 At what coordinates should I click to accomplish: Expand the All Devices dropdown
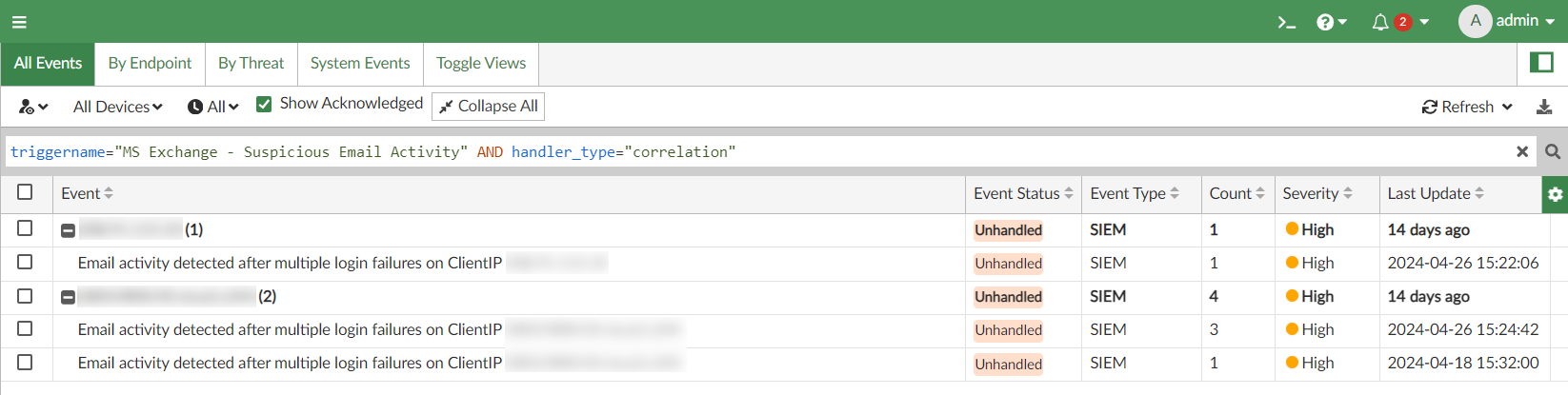[117, 107]
